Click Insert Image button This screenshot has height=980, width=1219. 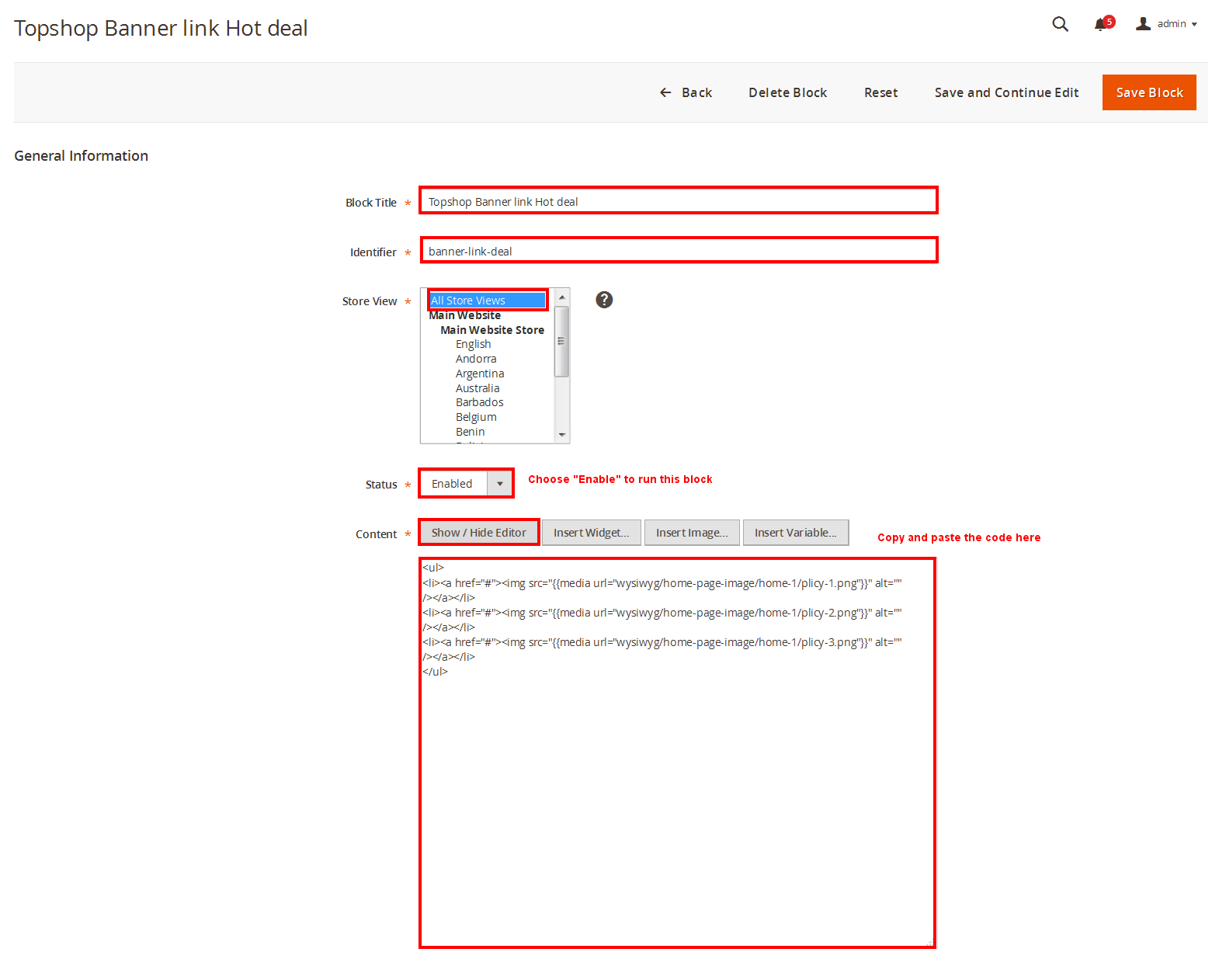click(x=691, y=533)
